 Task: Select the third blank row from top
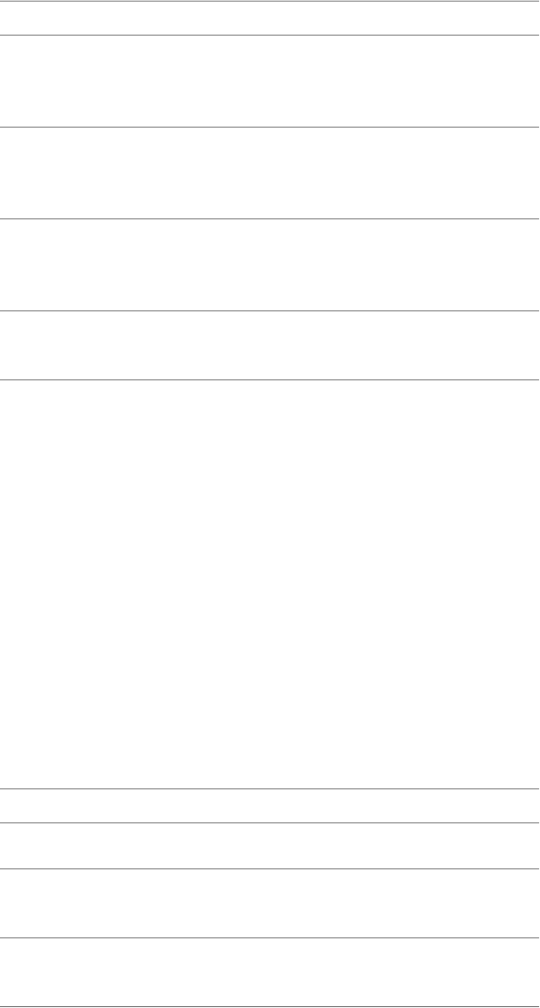pos(270,173)
